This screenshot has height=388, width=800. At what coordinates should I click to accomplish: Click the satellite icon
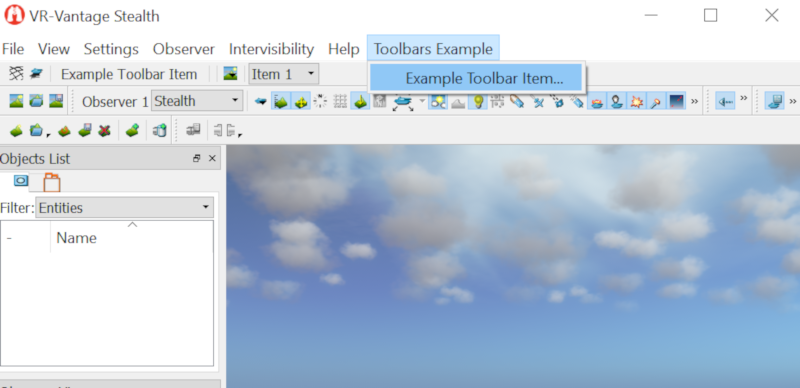[537, 101]
